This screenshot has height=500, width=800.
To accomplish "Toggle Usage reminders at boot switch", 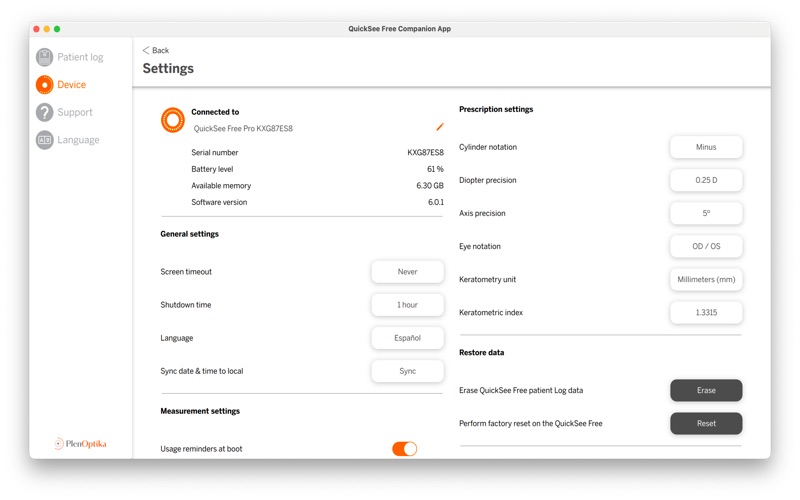I will coord(405,449).
